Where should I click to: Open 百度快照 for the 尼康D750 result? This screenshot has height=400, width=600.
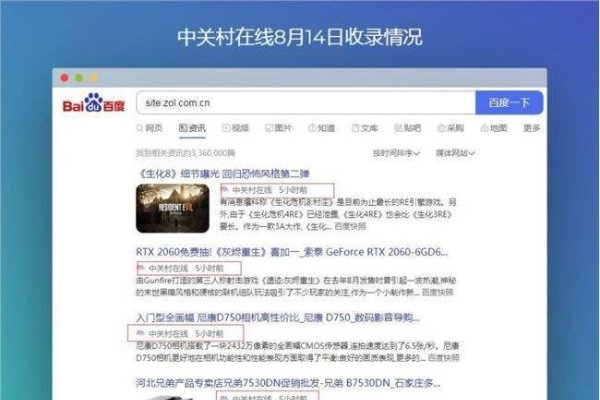click(x=443, y=358)
